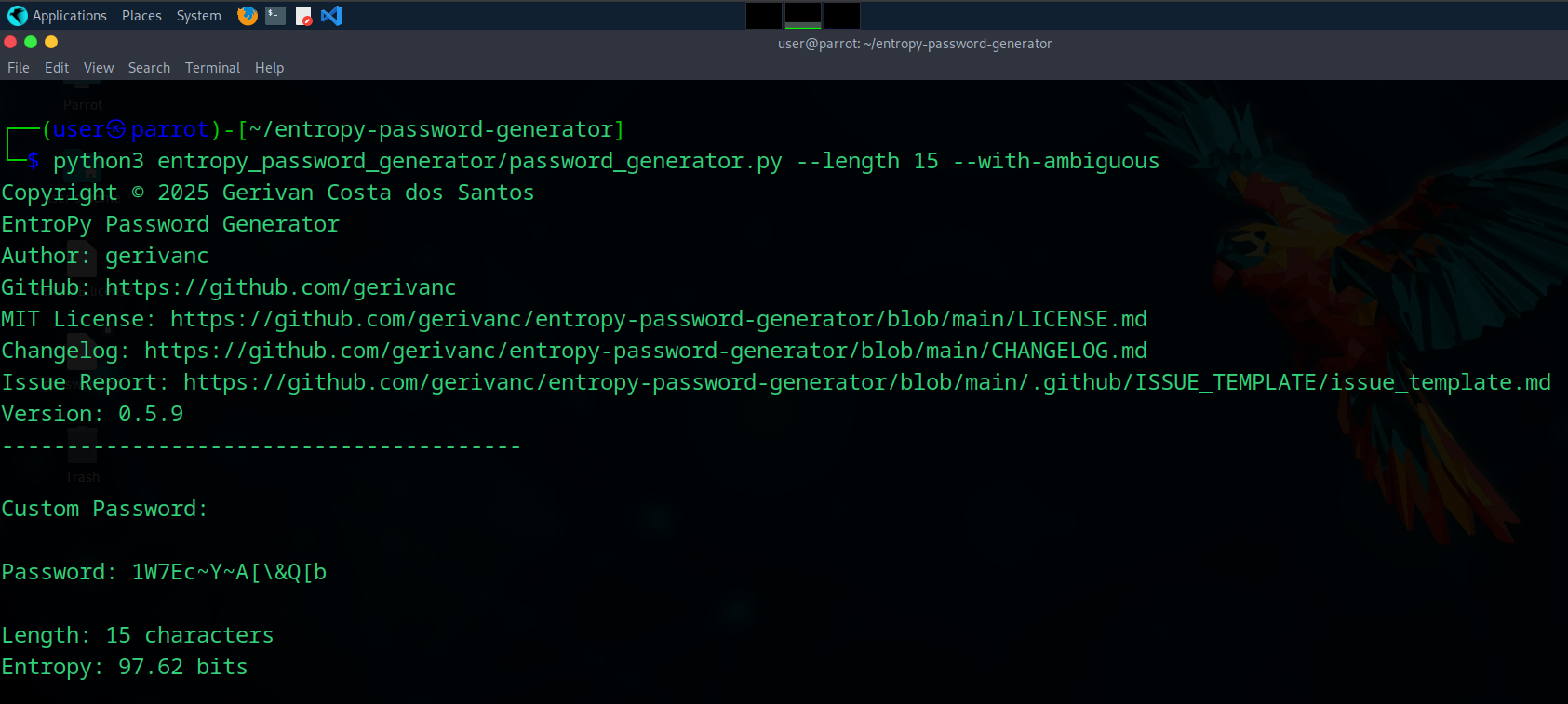Open the Places menu

(x=141, y=16)
